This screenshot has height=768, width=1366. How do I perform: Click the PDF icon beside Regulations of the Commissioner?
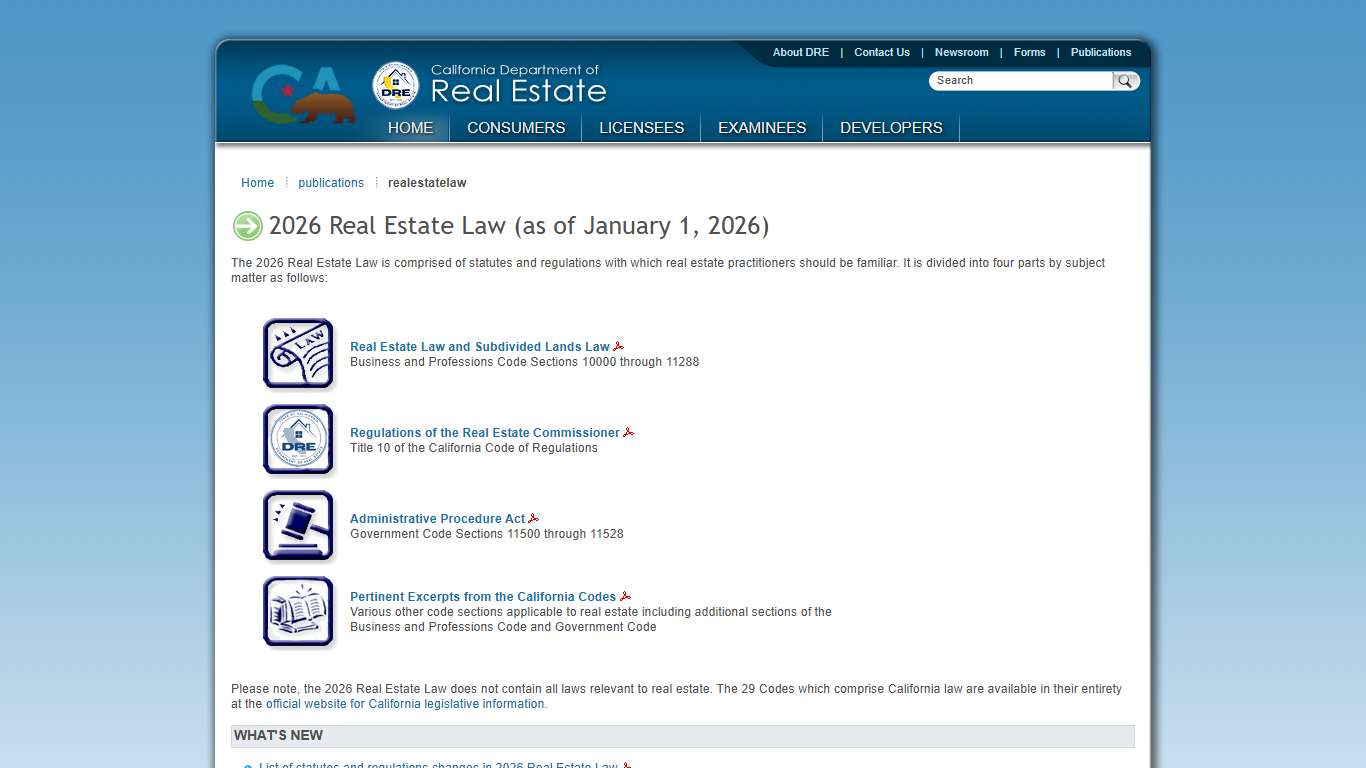629,431
